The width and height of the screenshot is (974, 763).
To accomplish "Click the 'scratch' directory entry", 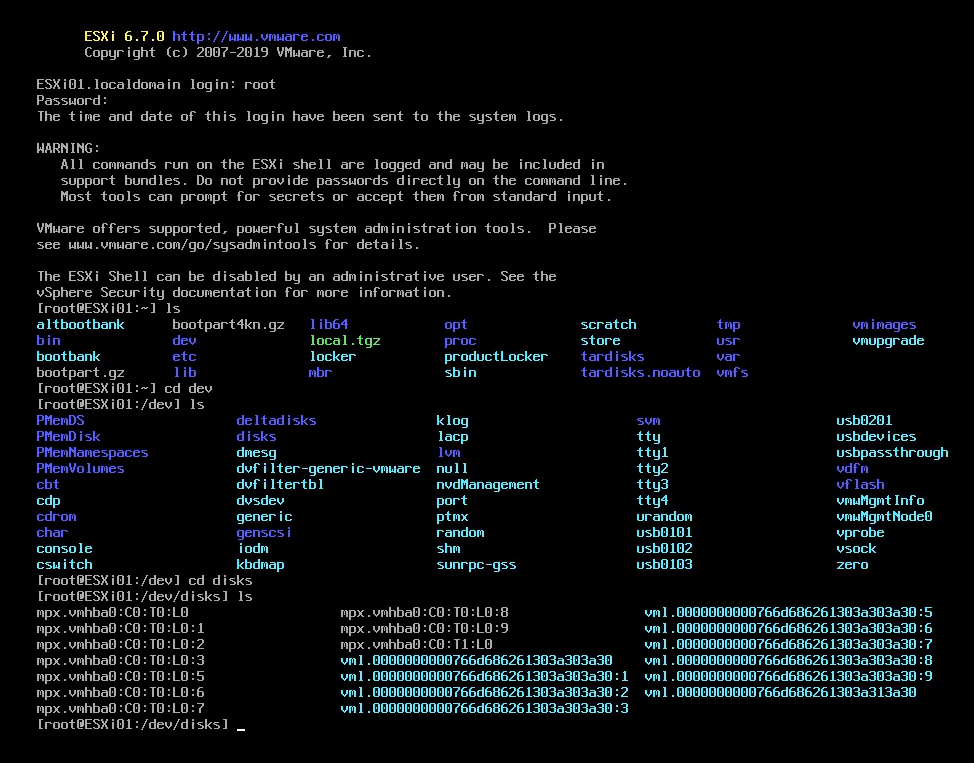I will click(608, 324).
